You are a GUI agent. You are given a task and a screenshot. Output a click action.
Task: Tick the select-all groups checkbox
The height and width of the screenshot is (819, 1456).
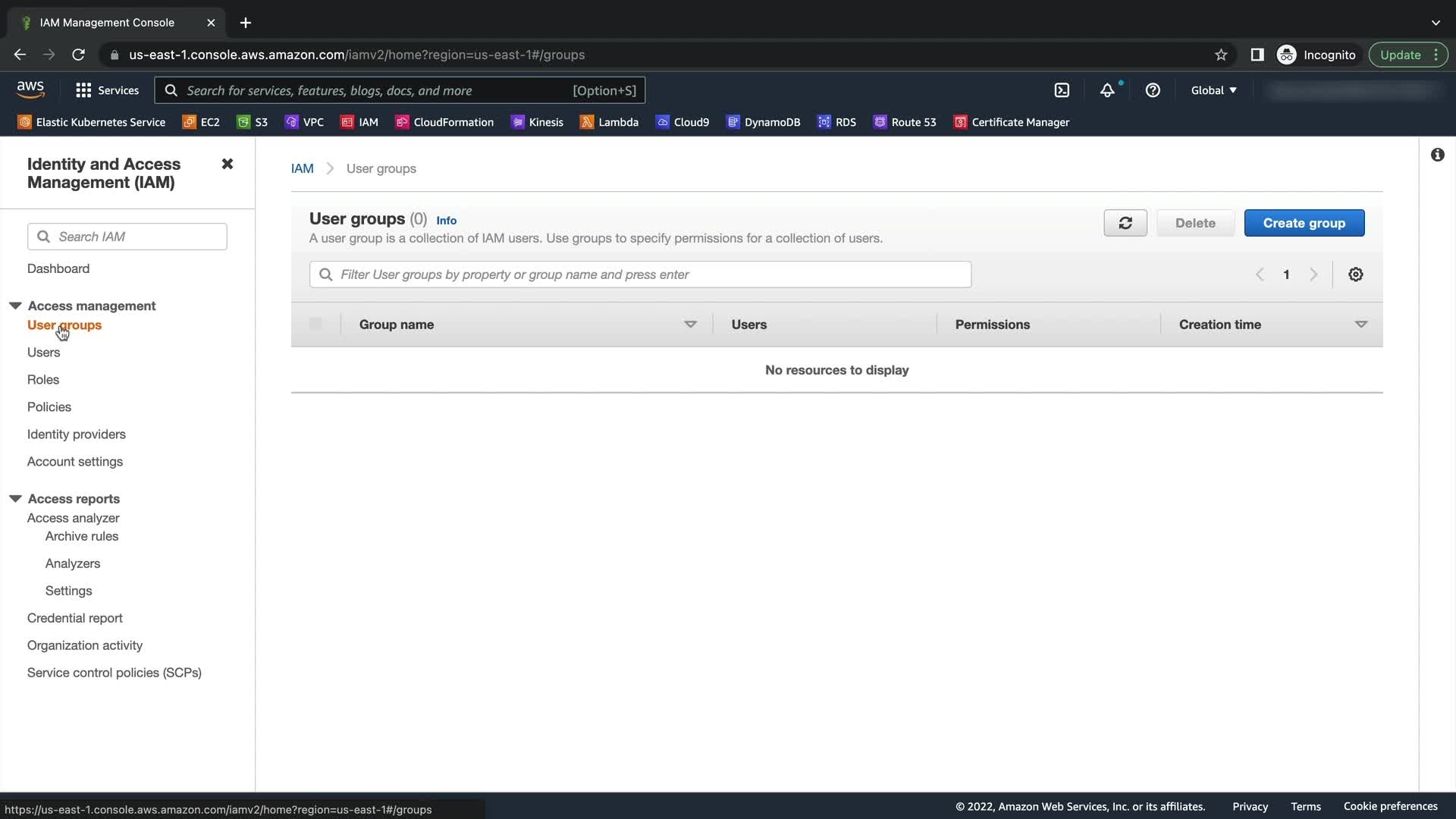315,325
